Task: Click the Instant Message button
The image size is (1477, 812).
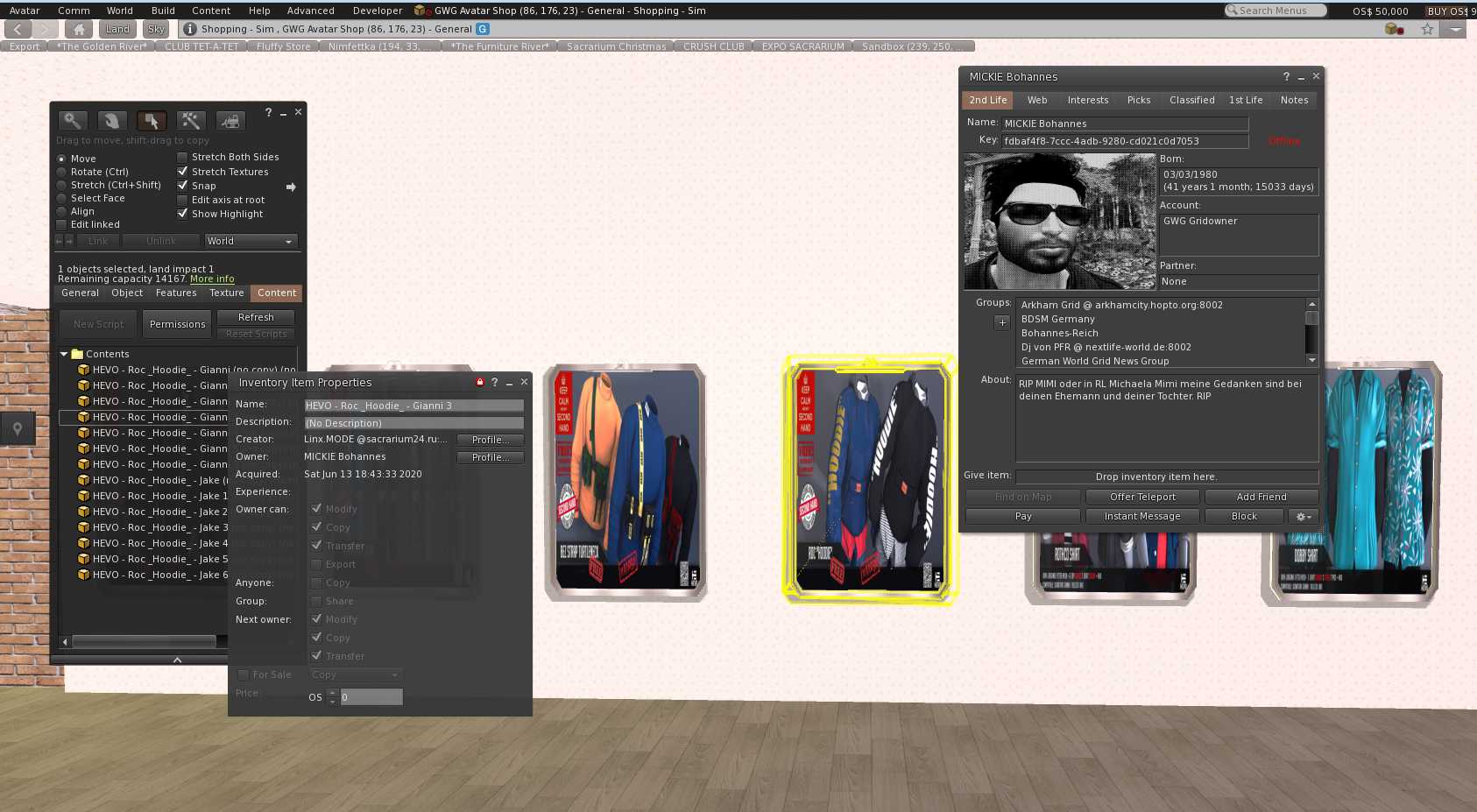Action: click(1142, 517)
